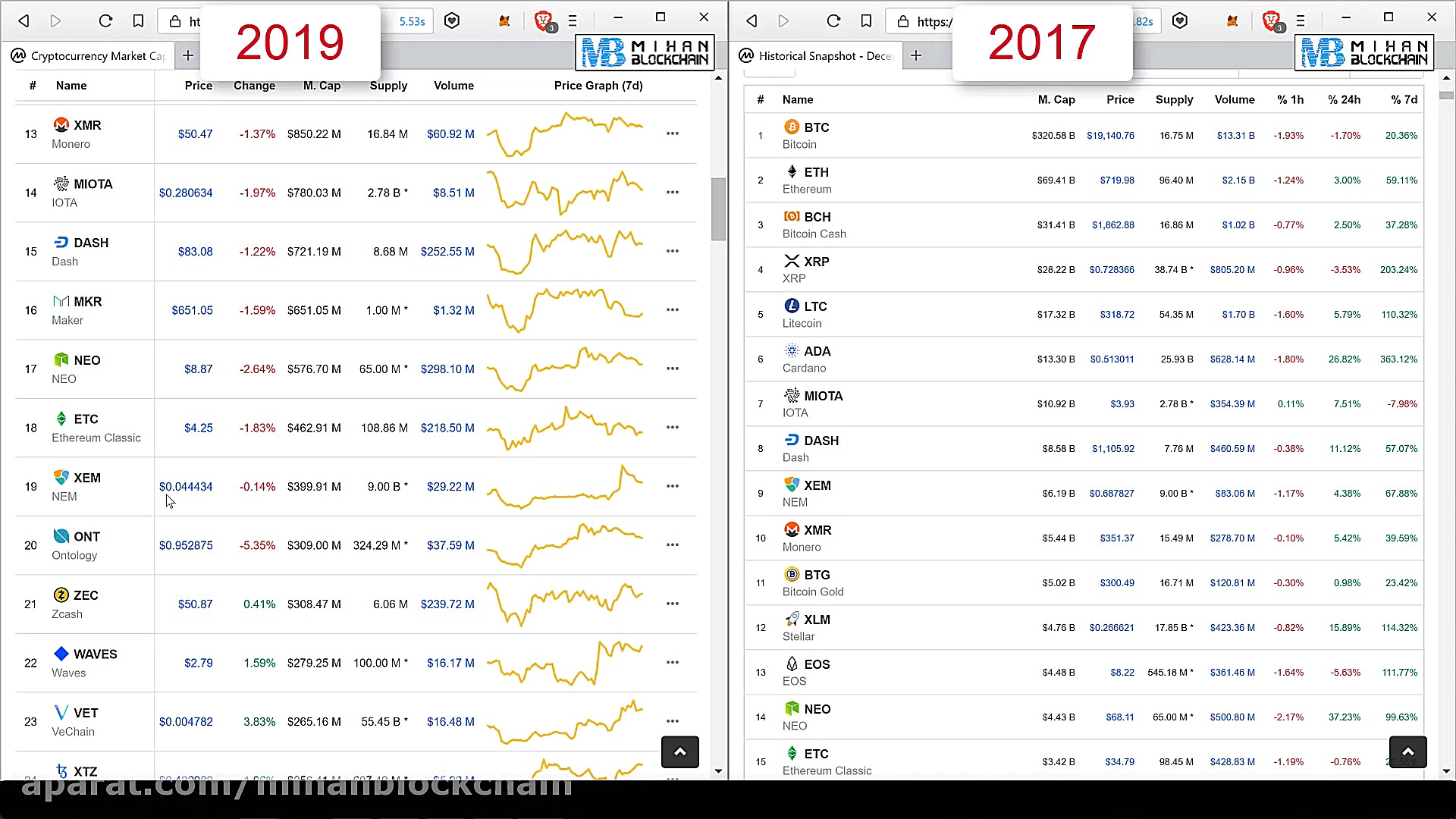Switch to the Cryptocurrency Market Cap tab

click(x=89, y=55)
